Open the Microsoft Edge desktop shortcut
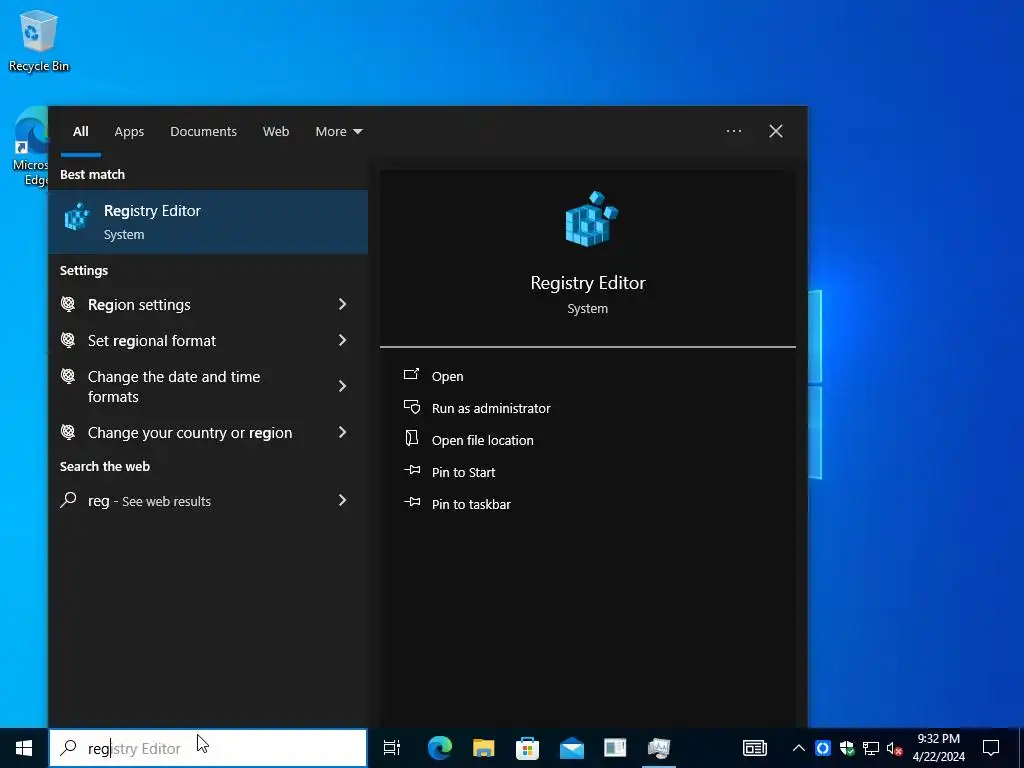Image resolution: width=1024 pixels, height=768 pixels. [30, 147]
